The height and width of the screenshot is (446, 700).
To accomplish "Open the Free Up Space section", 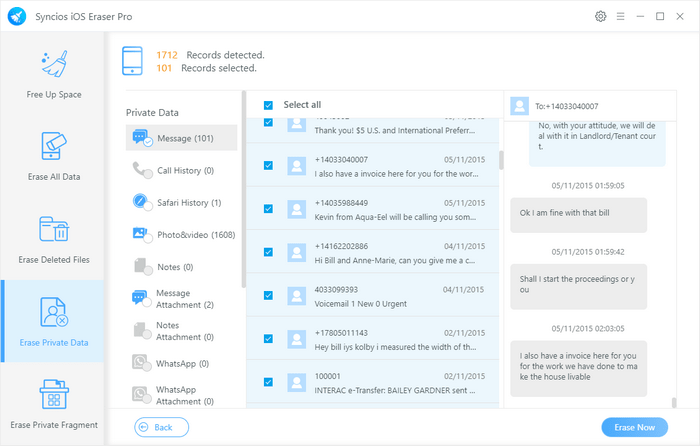I will [x=54, y=74].
